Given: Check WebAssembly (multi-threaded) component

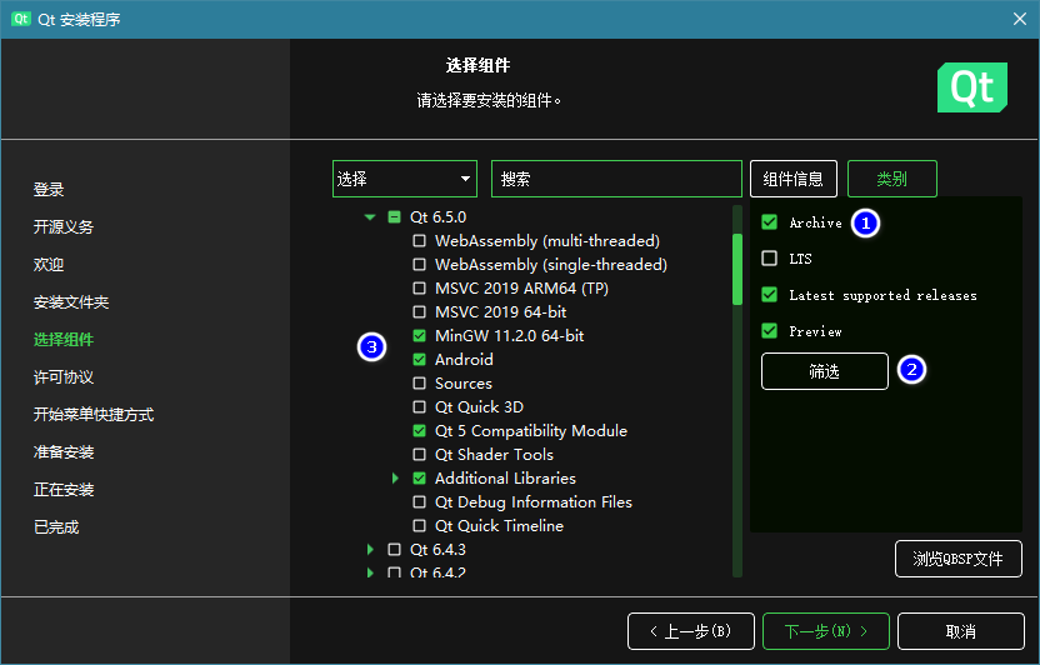Looking at the screenshot, I should (x=419, y=241).
